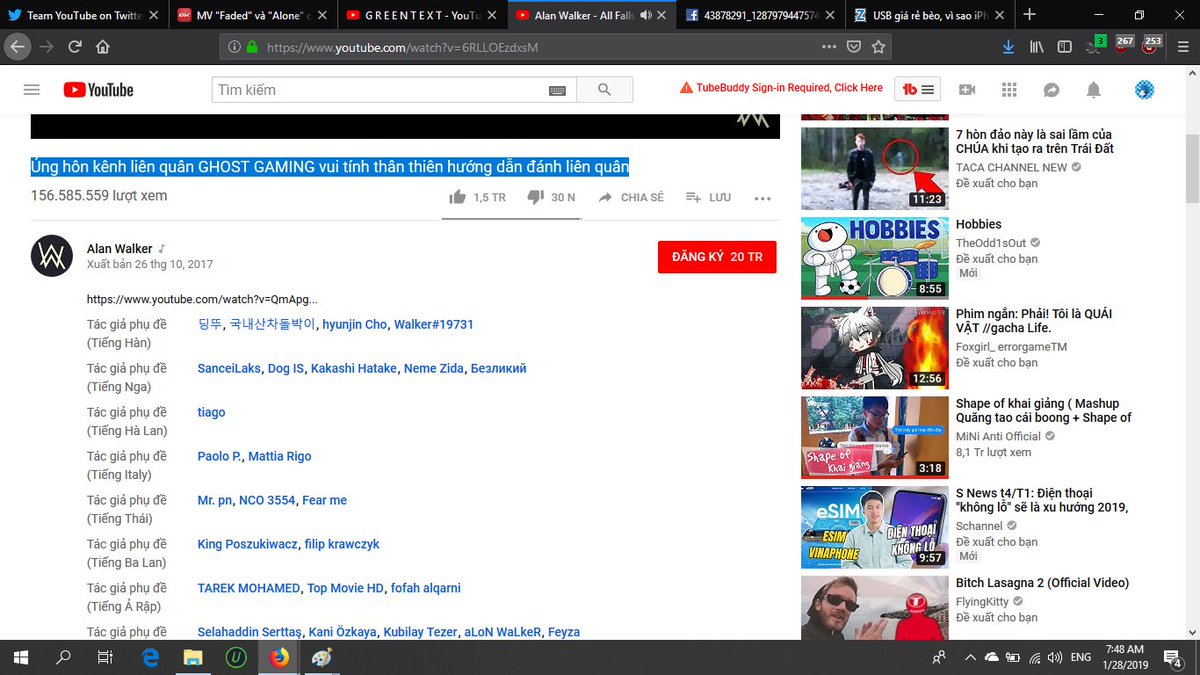Open the extension icon showing badge 253
Image resolution: width=1200 pixels, height=675 pixels.
pyautogui.click(x=1151, y=45)
